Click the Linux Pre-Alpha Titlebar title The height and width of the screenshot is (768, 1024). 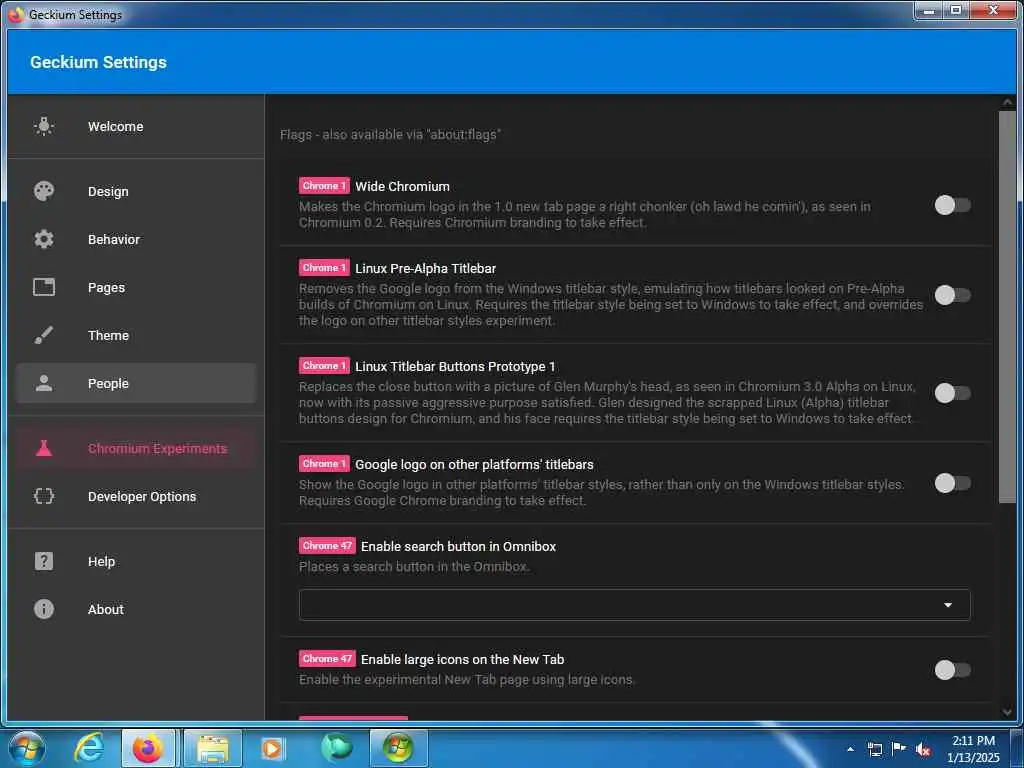click(x=426, y=268)
